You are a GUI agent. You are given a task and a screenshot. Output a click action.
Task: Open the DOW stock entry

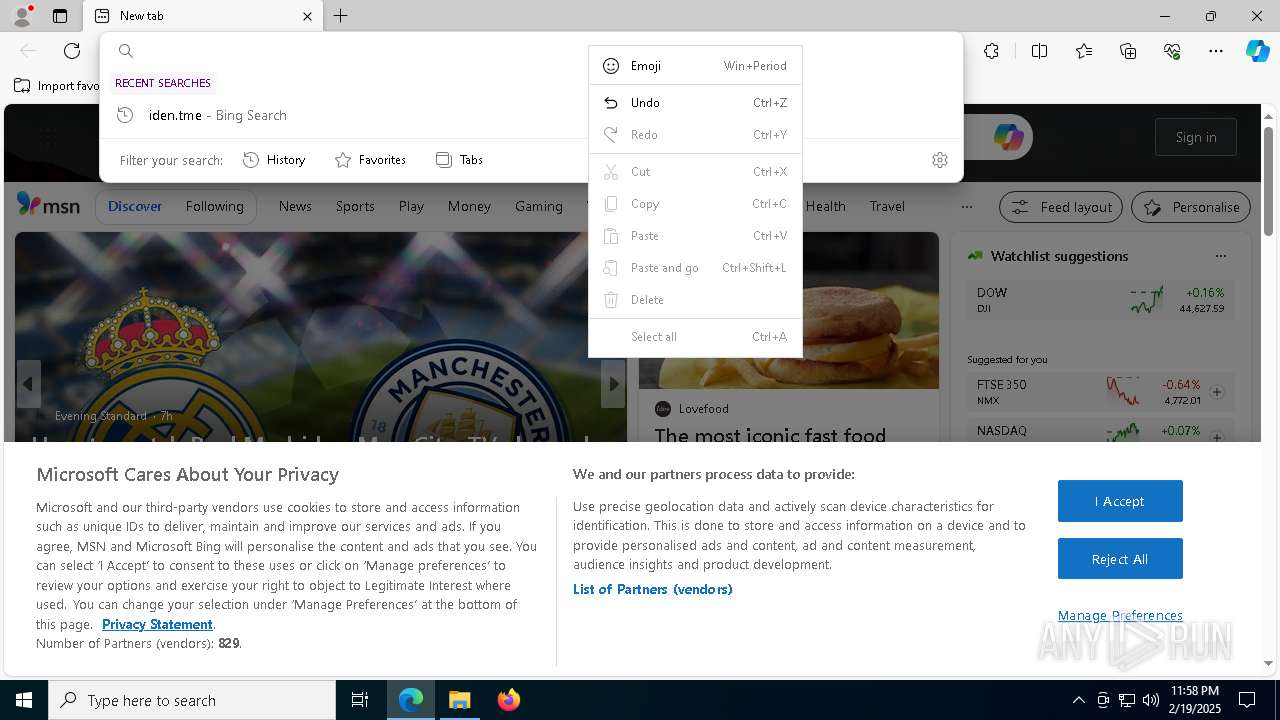coord(1100,300)
